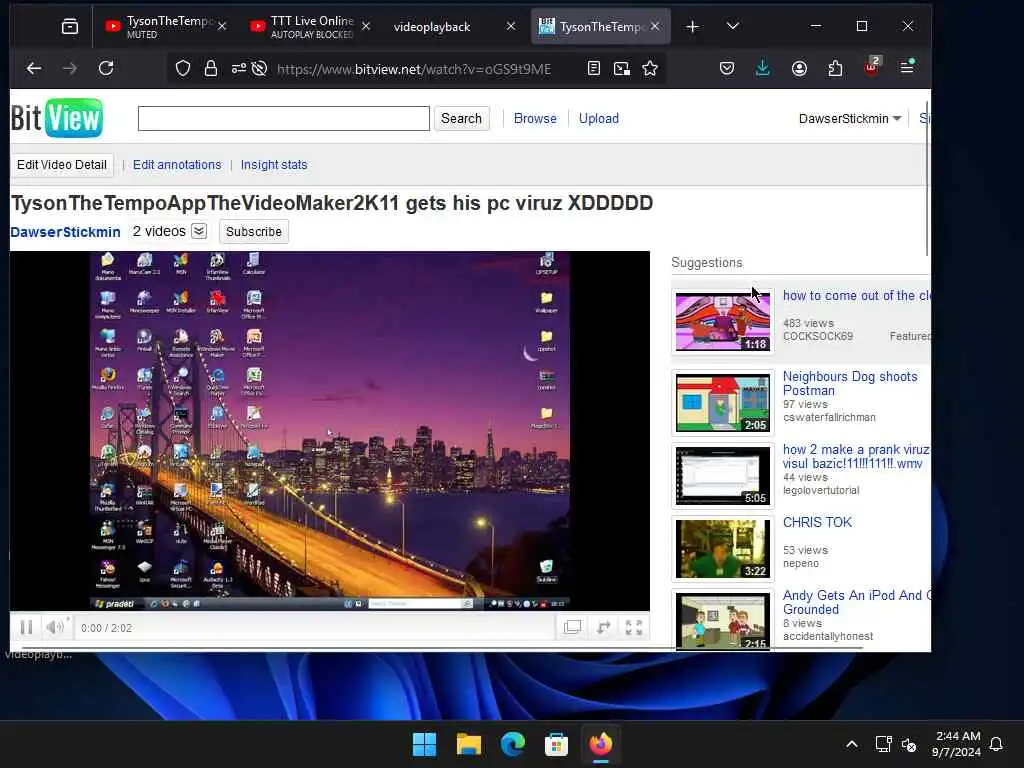
Task: Pause the video playback
Action: click(26, 628)
